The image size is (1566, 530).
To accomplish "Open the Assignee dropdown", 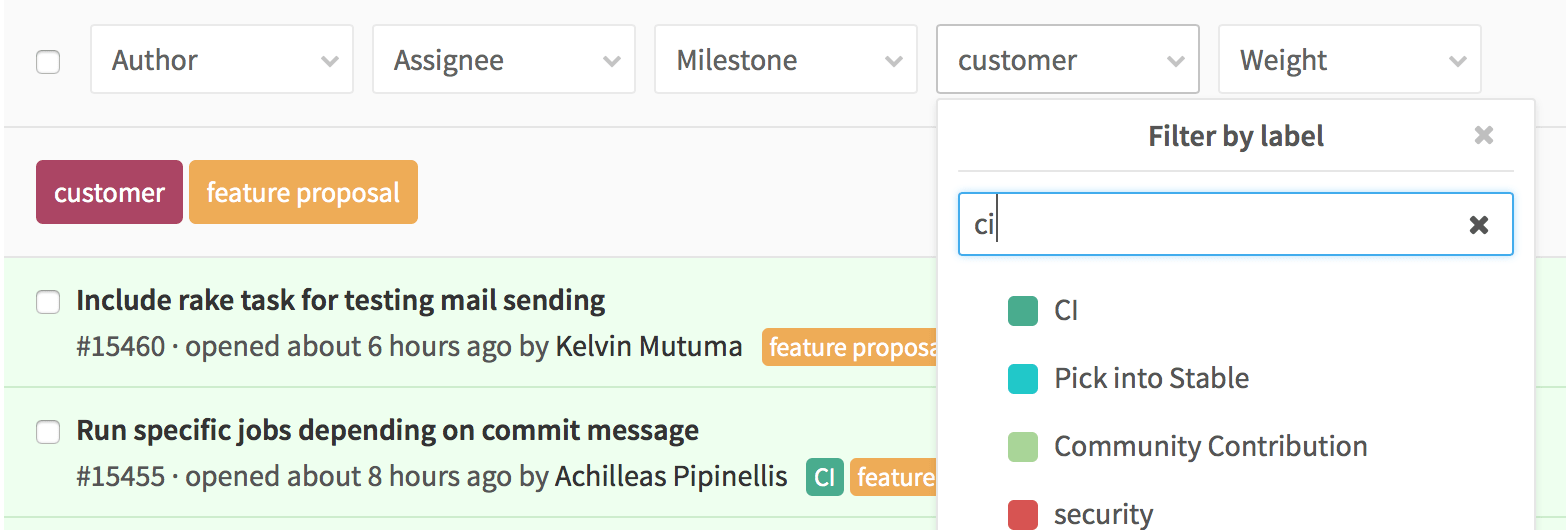I will [x=504, y=60].
